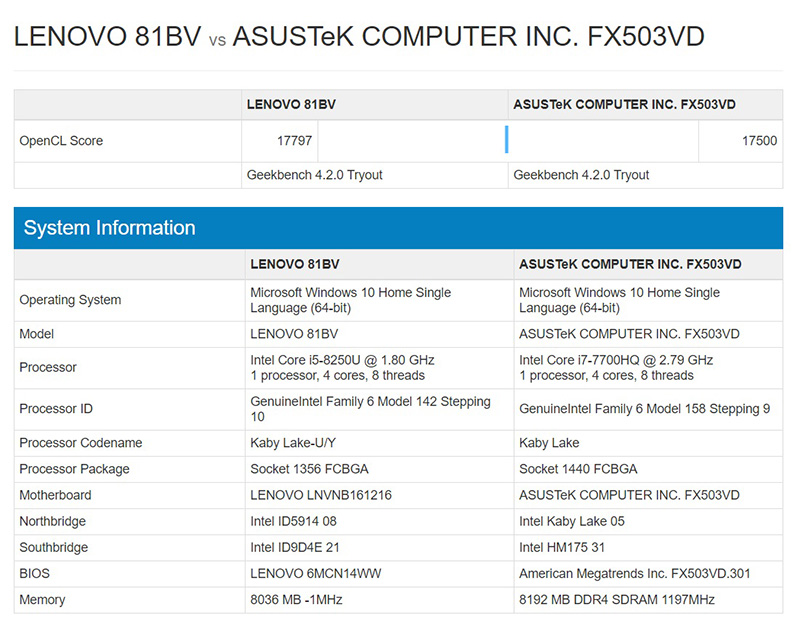Click Geekbench 4.2.0 Tryout under LENOVO
Screen dimensions: 800x623
tap(314, 175)
